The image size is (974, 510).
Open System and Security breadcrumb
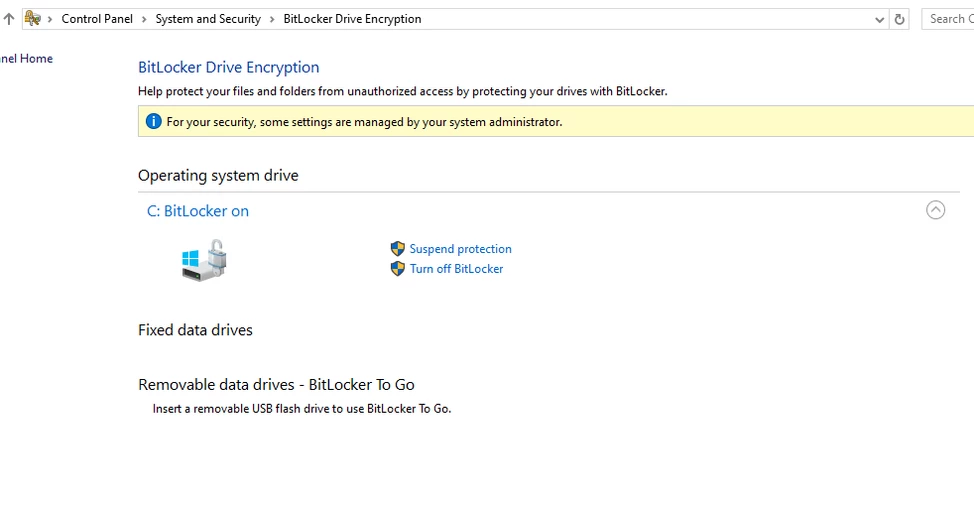pyautogui.click(x=208, y=19)
